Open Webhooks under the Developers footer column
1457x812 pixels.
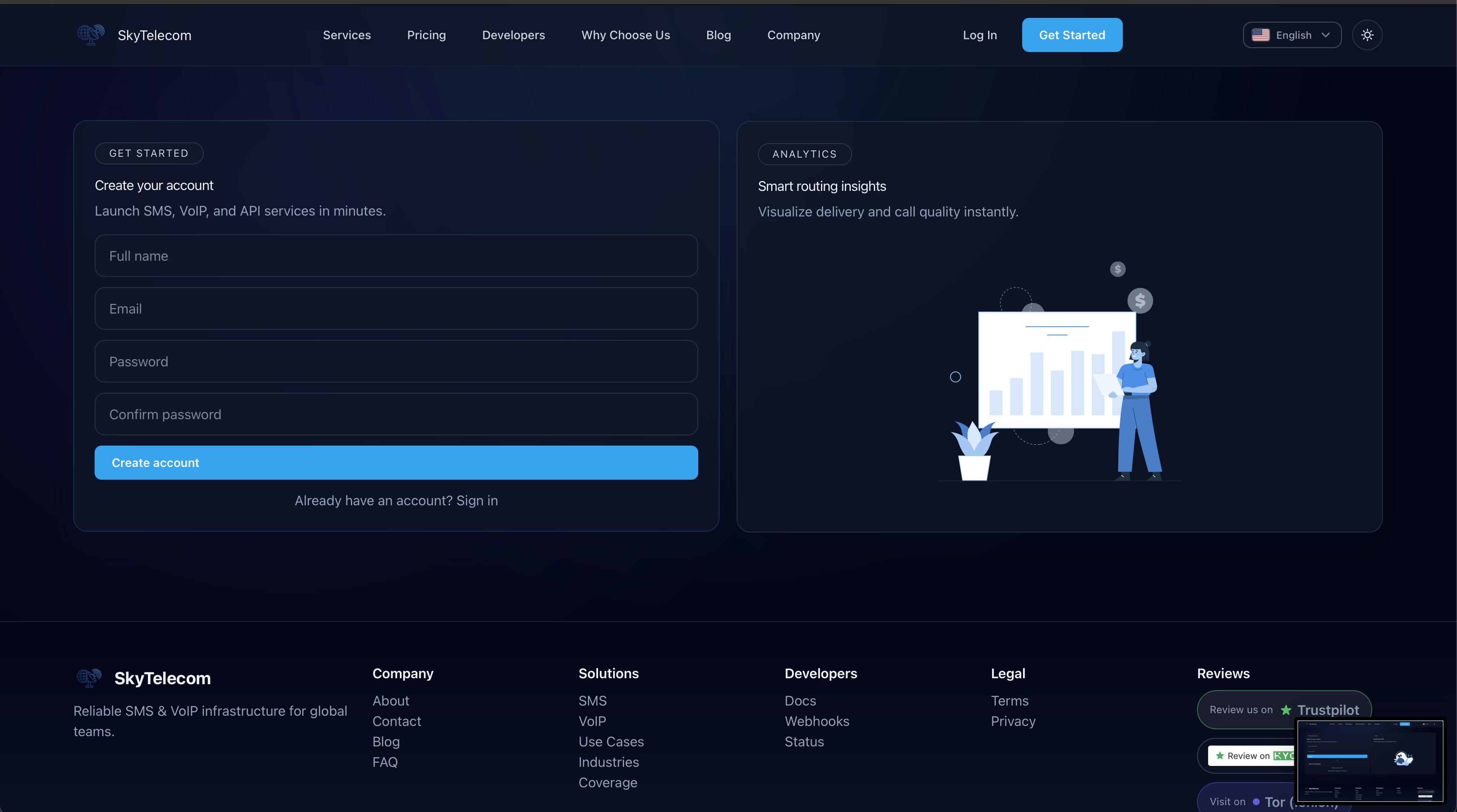pos(817,721)
